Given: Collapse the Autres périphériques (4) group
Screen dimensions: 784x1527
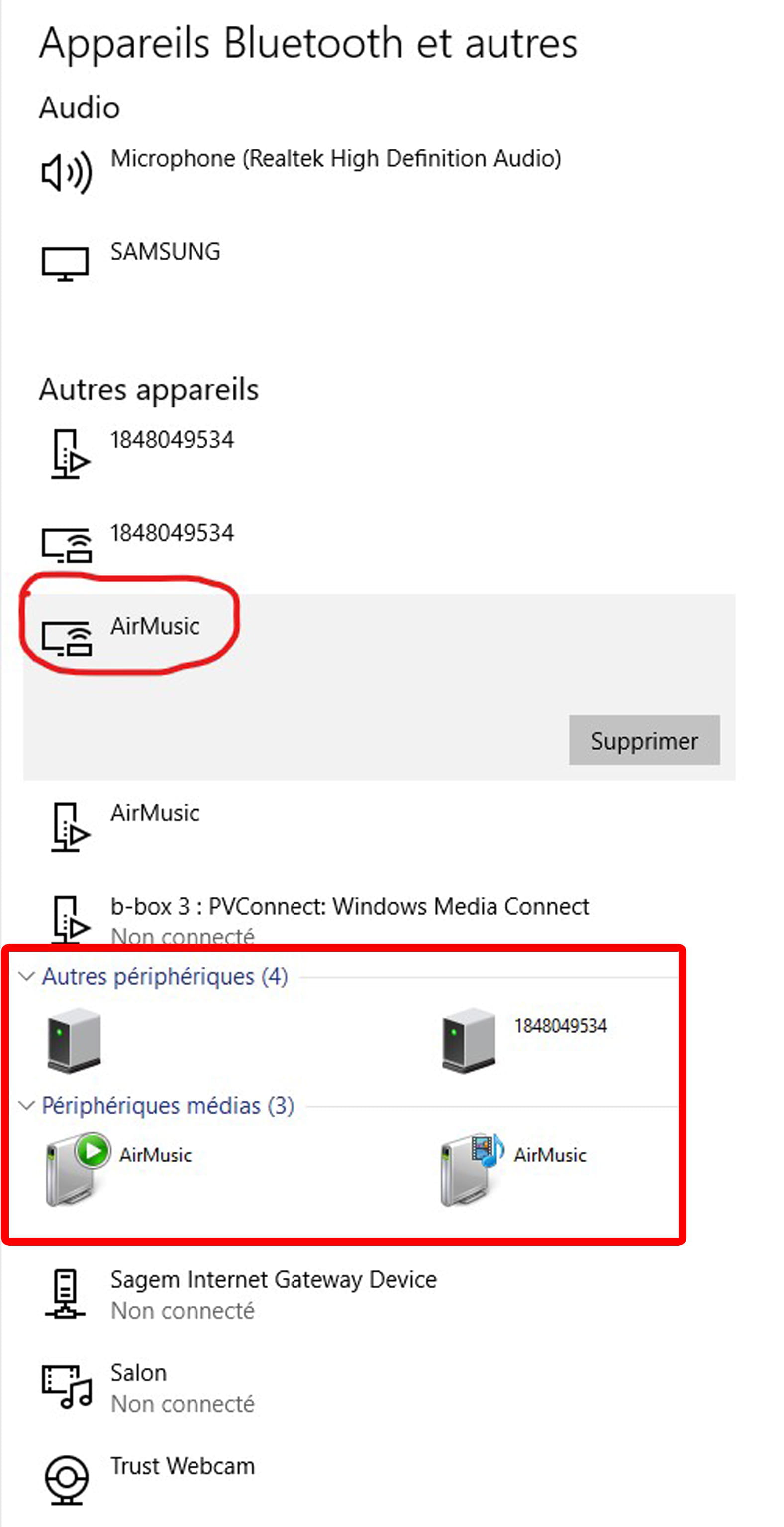Looking at the screenshot, I should [26, 976].
